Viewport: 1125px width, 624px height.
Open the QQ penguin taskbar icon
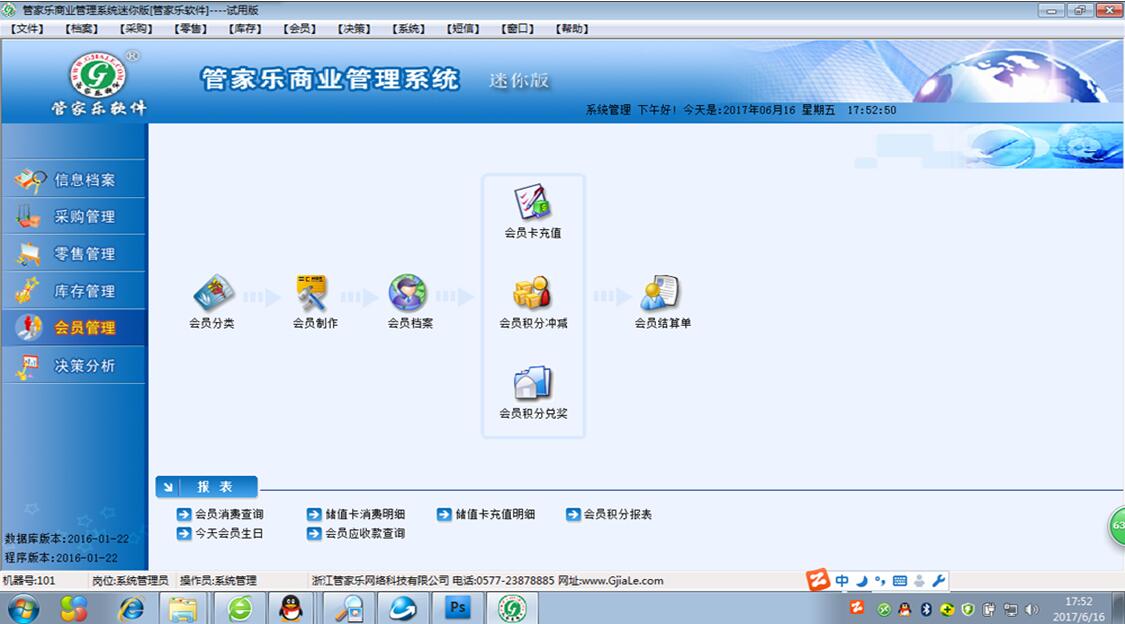(x=291, y=609)
